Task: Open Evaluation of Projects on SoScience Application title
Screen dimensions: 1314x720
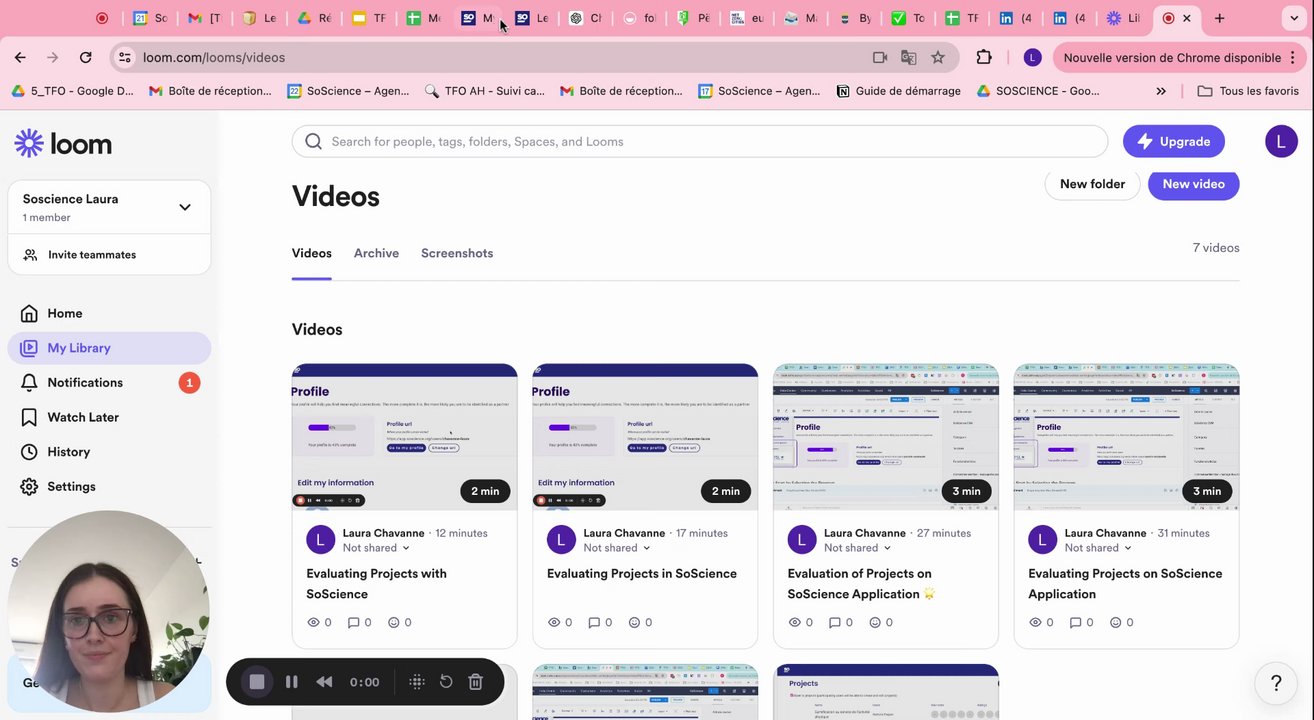Action: click(x=861, y=584)
